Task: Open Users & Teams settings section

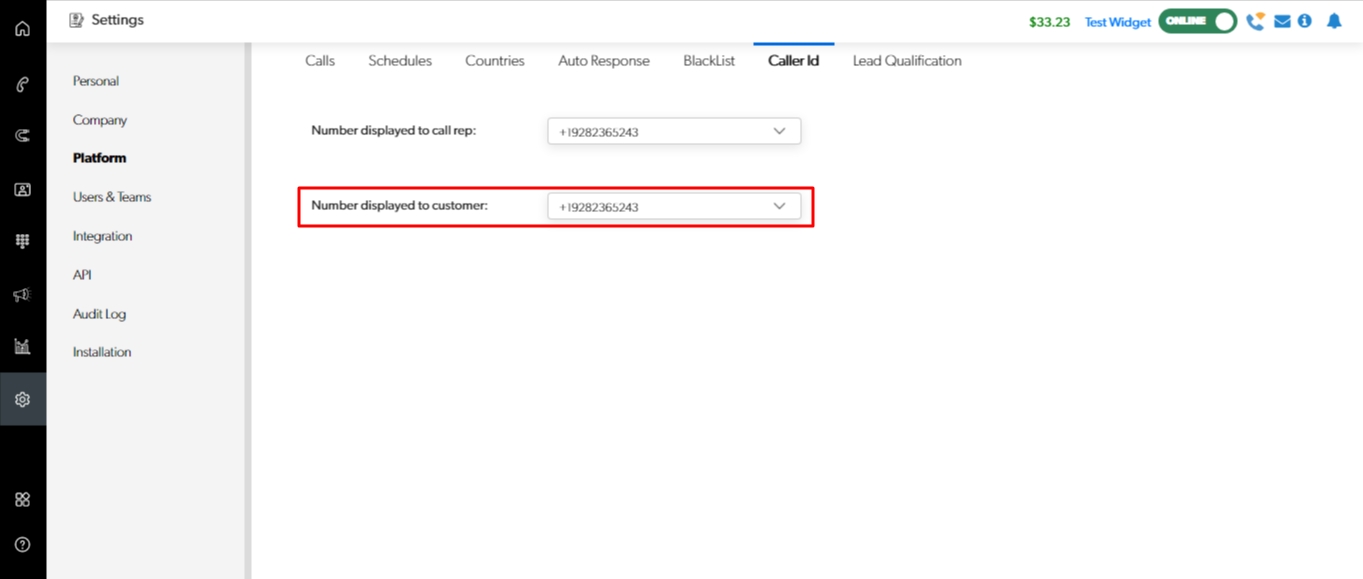Action: pos(112,197)
